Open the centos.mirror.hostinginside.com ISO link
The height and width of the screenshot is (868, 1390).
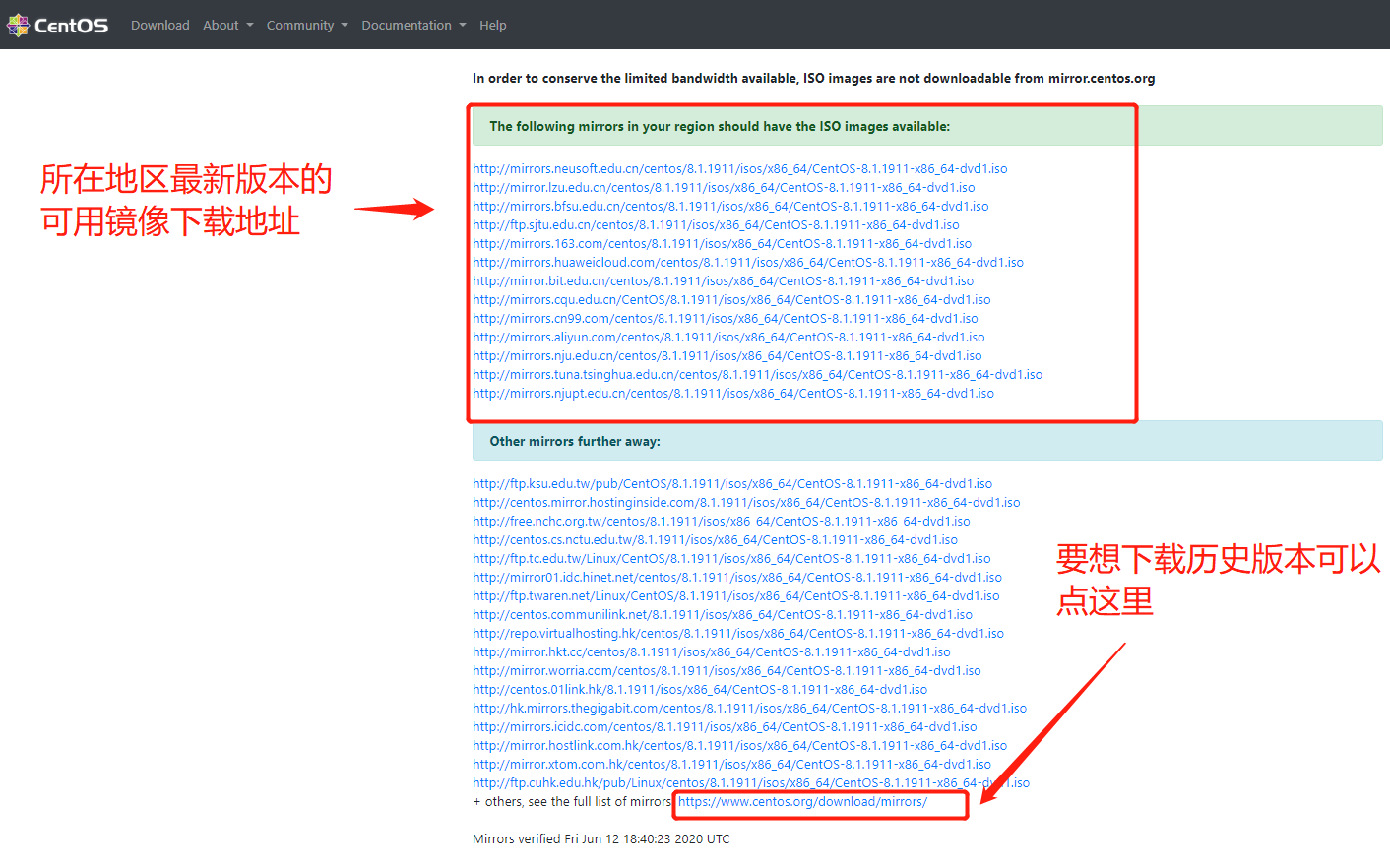[746, 503]
